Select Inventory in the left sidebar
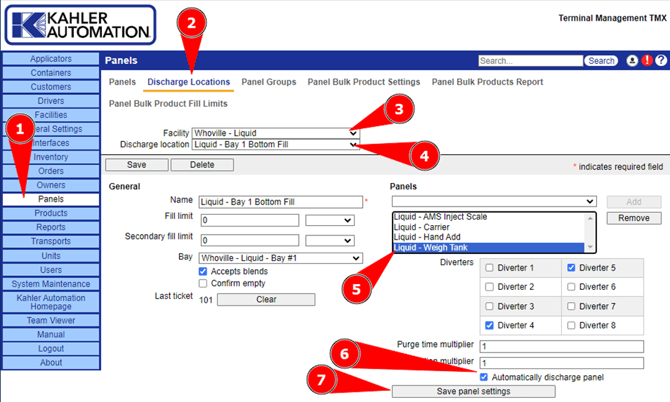 [51, 157]
